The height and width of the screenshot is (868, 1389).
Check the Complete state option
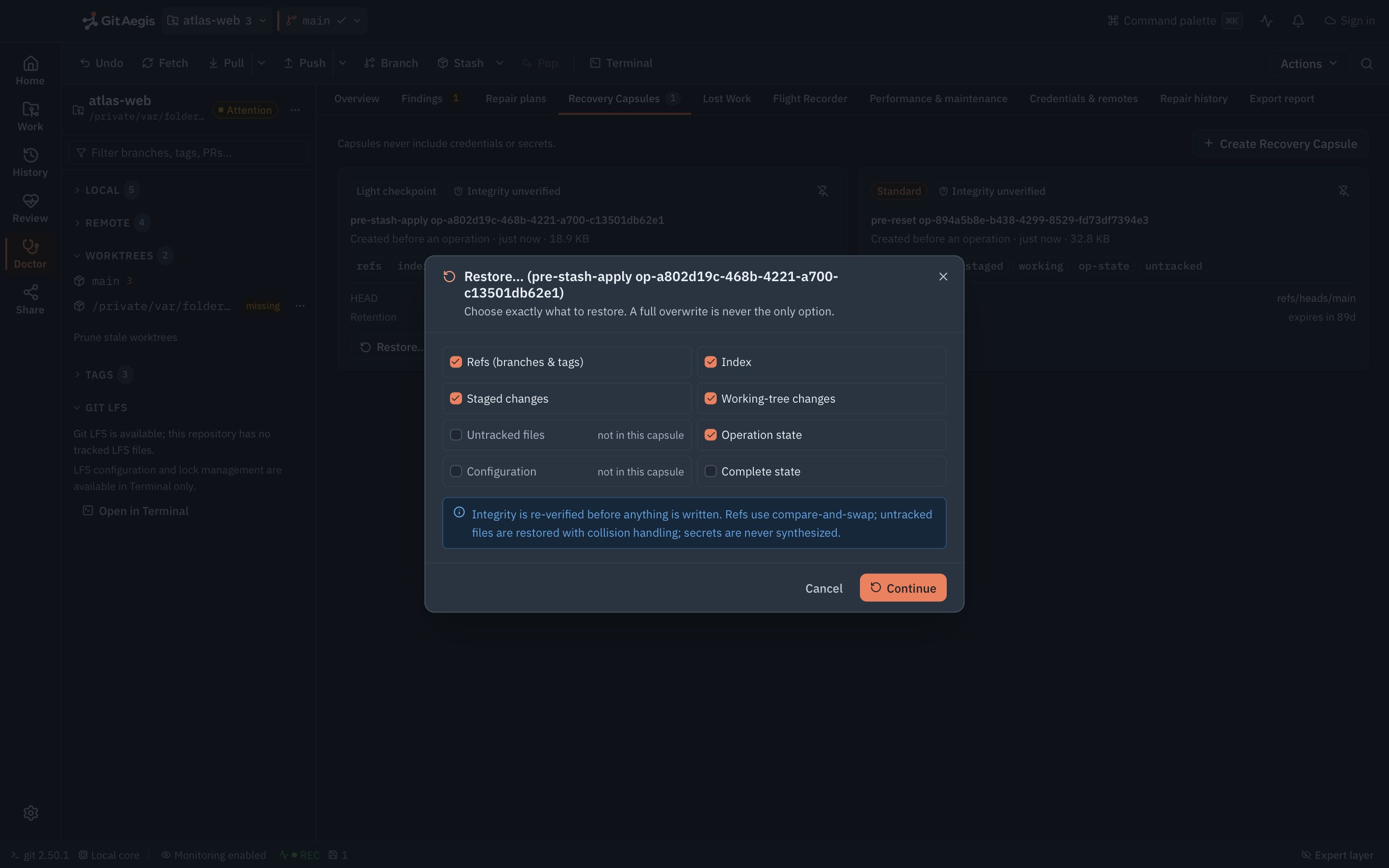pos(710,471)
